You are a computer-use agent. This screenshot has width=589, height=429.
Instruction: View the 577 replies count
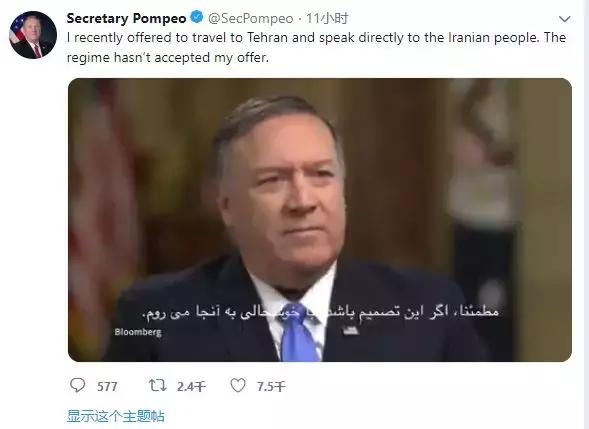coord(107,387)
